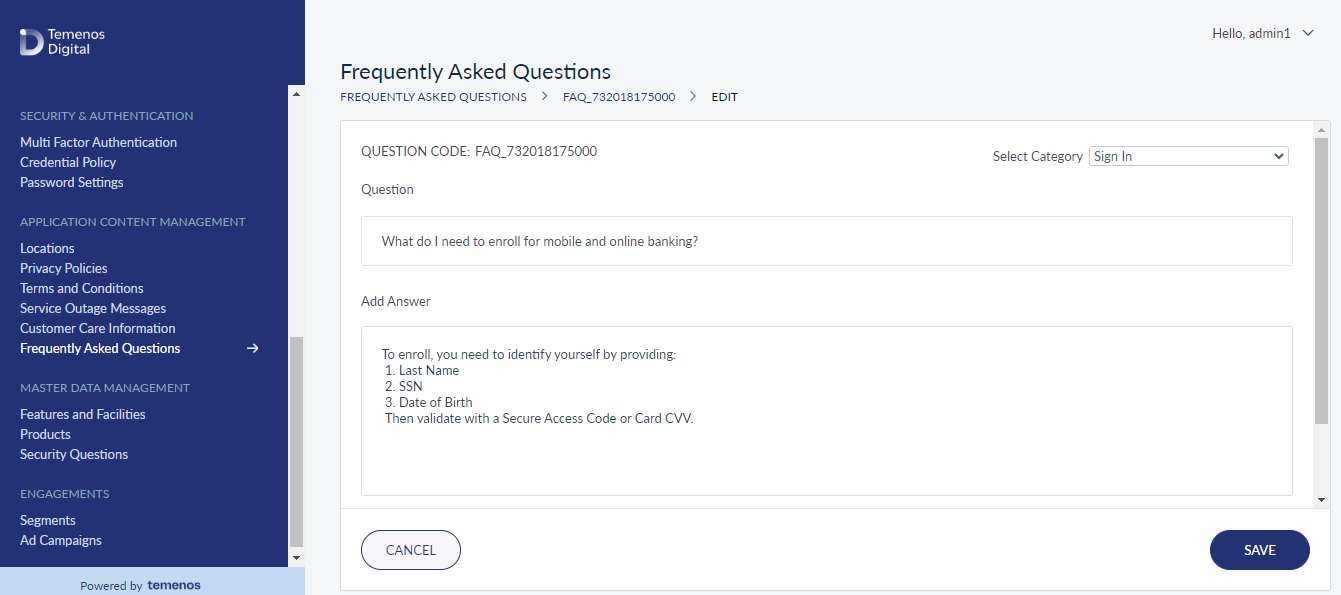Open Customer Care Information page
The height and width of the screenshot is (595, 1341).
(98, 328)
